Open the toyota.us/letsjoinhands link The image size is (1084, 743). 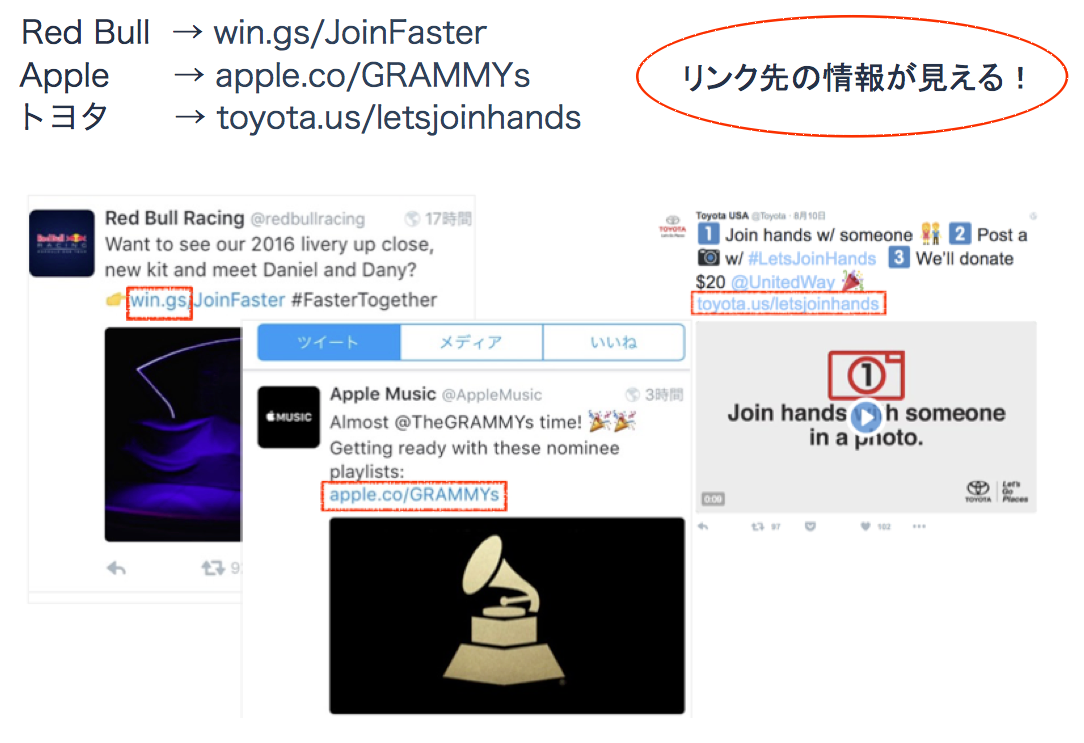(787, 304)
